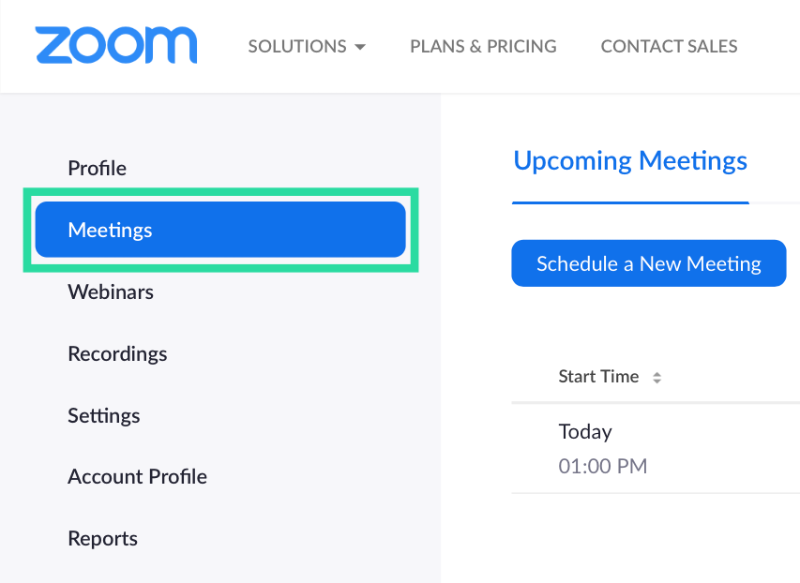Select the Today meeting date label
800x583 pixels.
point(585,432)
